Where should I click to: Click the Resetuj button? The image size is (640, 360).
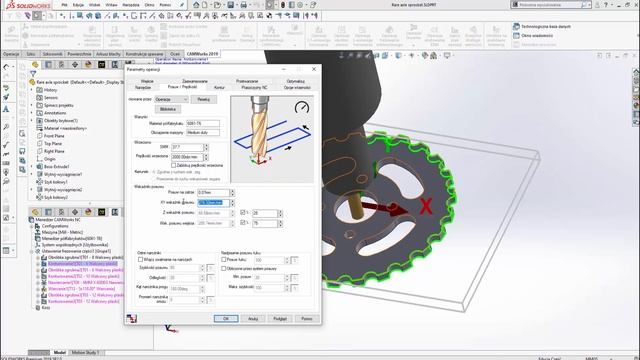point(204,99)
